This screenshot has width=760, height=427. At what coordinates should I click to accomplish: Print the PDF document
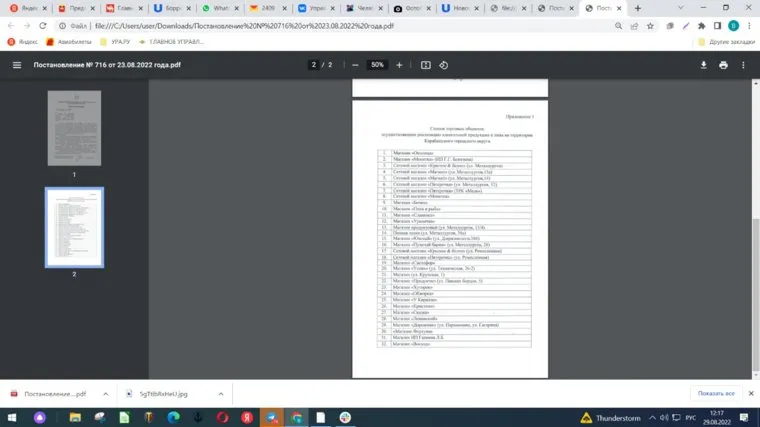click(x=723, y=65)
